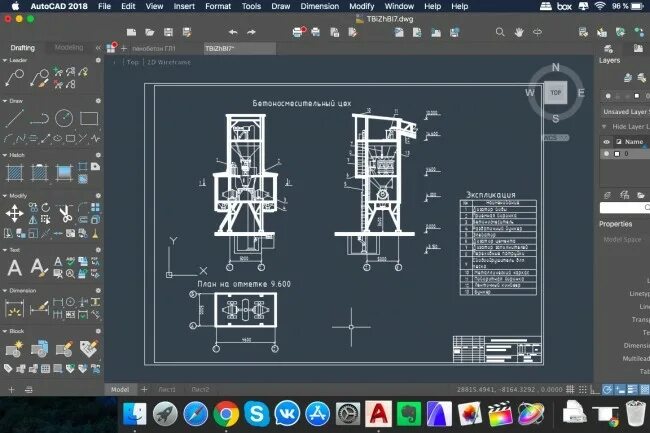
Task: Collapse the tool palette with double chevron
Action: (98, 48)
